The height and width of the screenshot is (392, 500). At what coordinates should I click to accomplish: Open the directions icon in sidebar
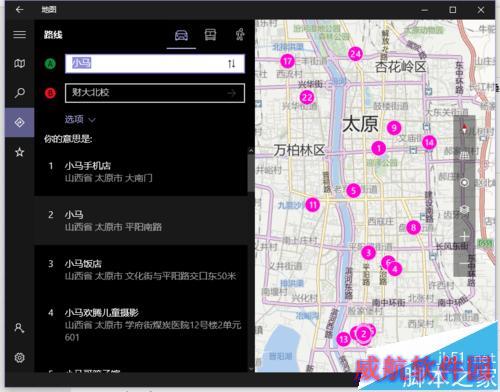[x=19, y=122]
